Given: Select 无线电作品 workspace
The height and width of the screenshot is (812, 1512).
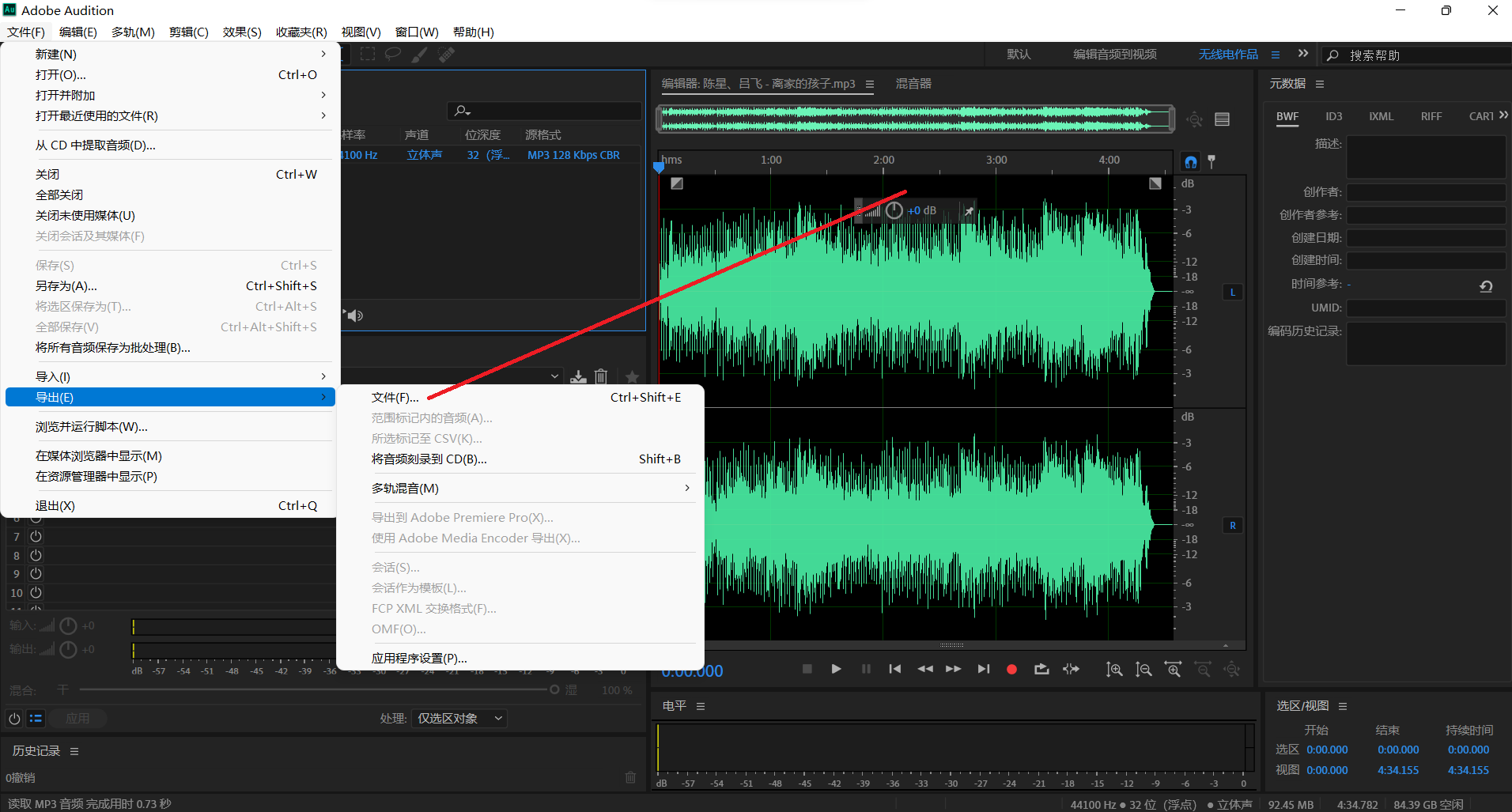Looking at the screenshot, I should tap(1228, 55).
